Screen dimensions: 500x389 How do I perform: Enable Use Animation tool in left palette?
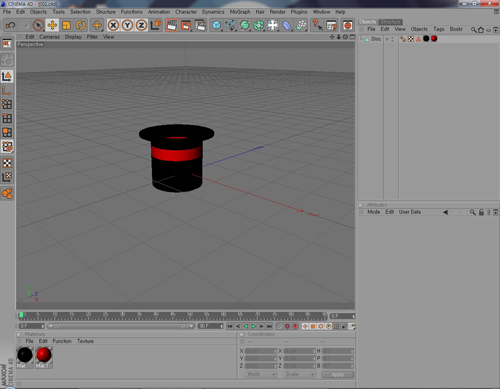(7, 193)
